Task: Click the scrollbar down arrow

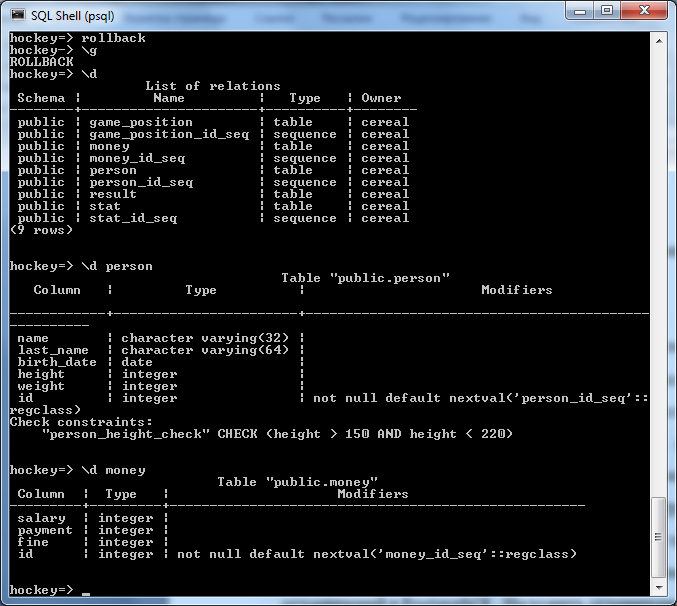Action: [659, 587]
